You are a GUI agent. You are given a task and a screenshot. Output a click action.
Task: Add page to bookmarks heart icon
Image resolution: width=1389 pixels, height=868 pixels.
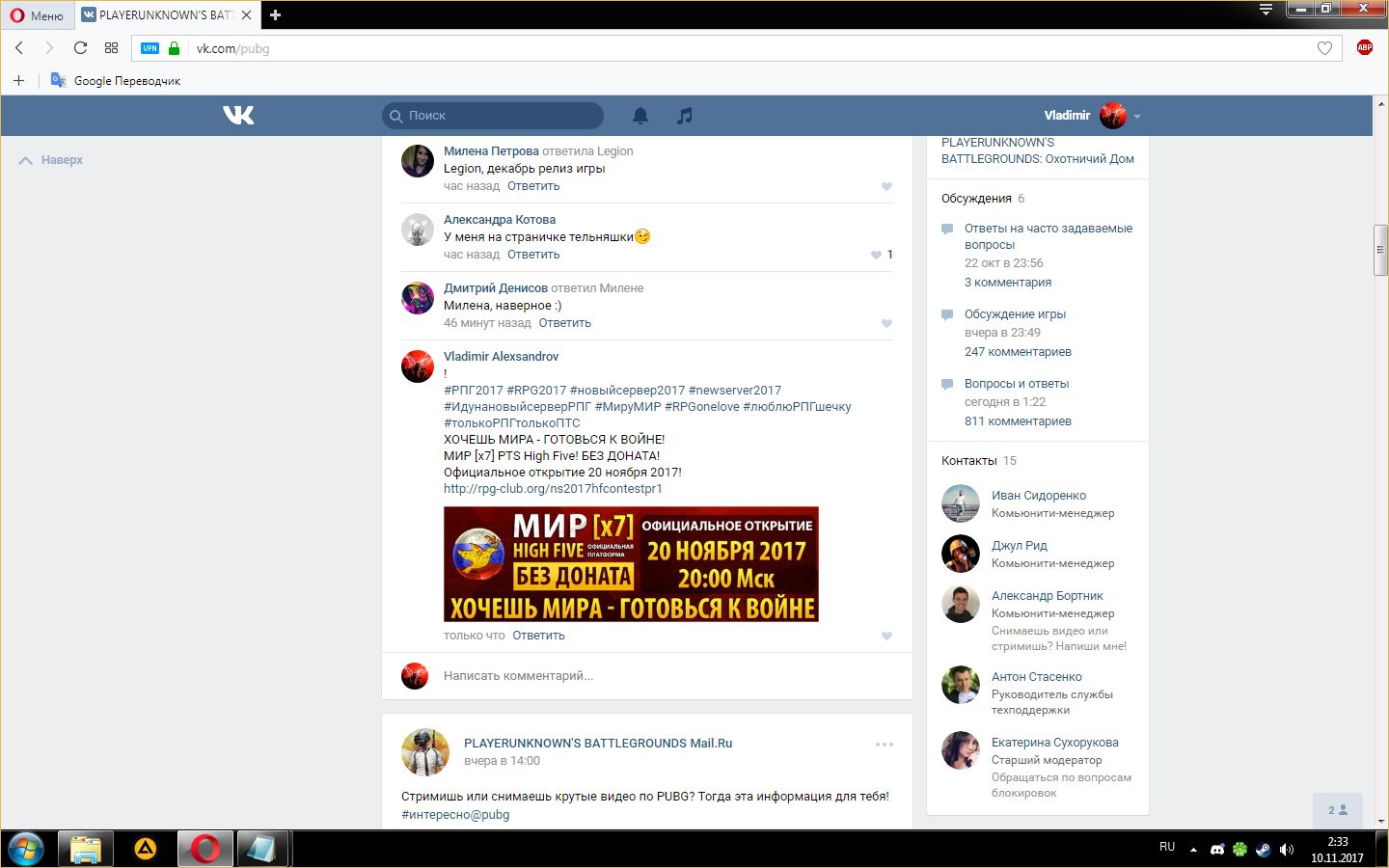[x=1324, y=48]
